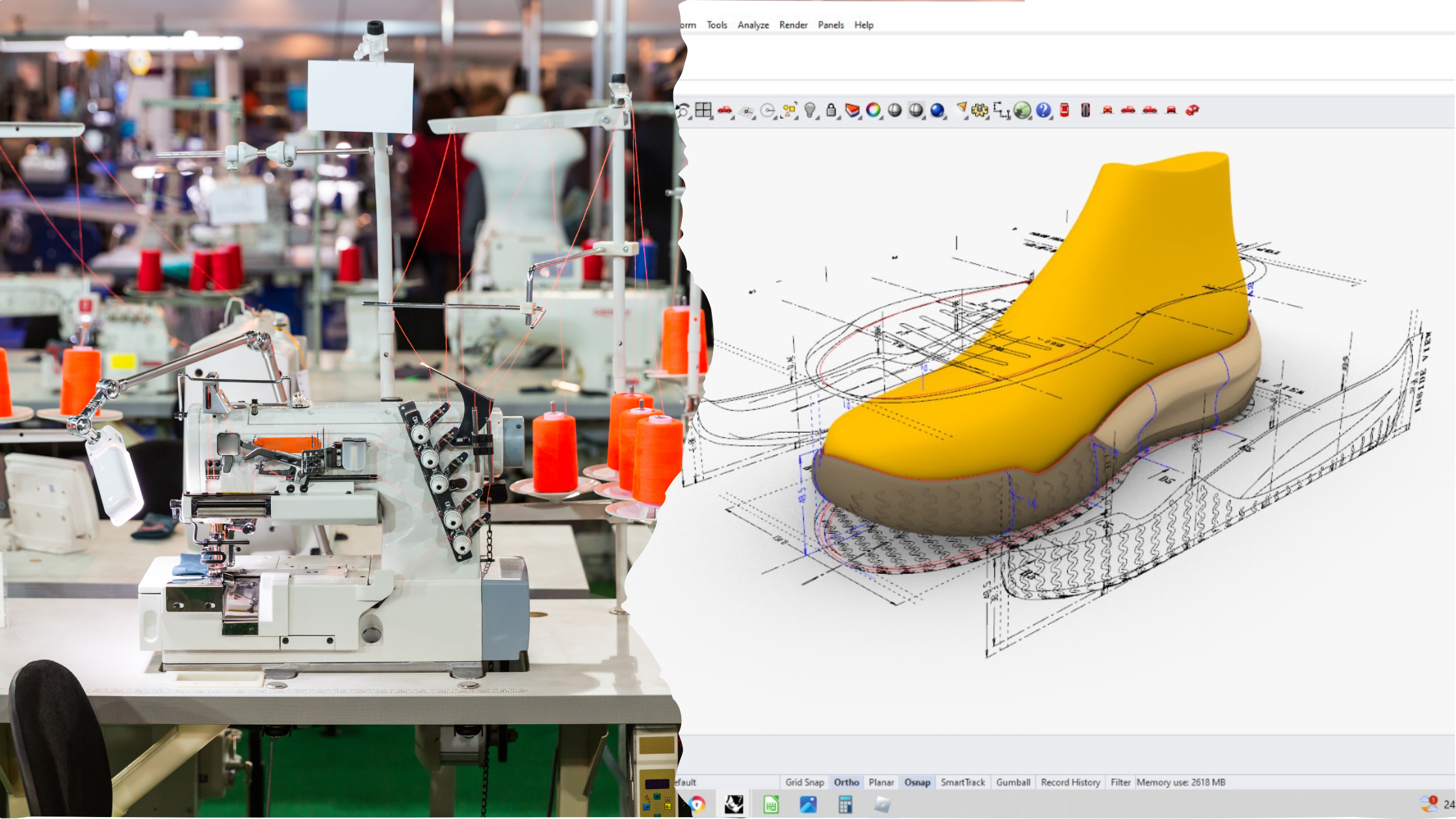Viewport: 1456px width, 819px height.
Task: Open the Analyze menu
Action: click(x=753, y=25)
